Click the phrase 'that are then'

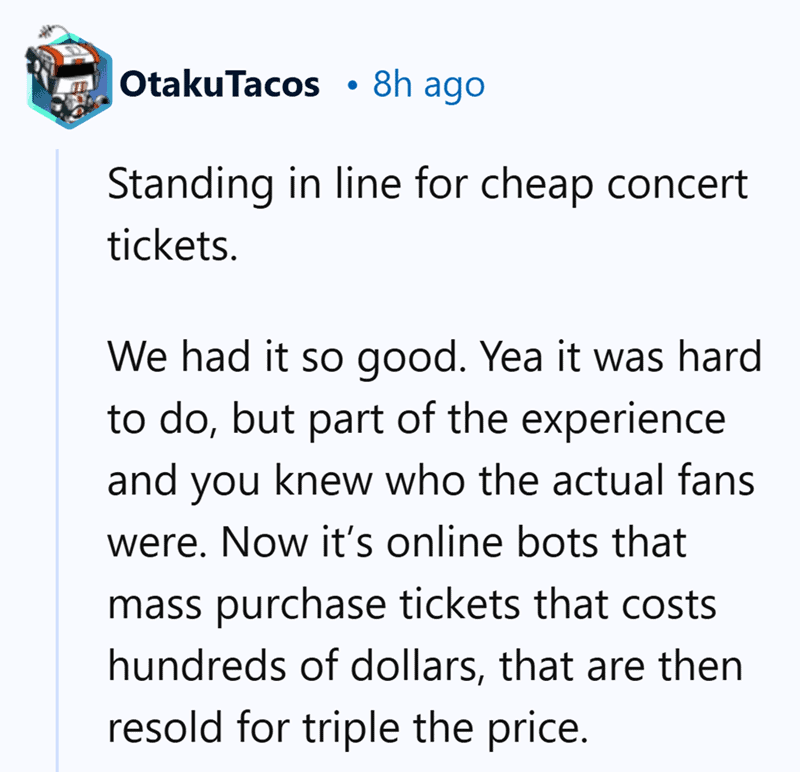[x=620, y=666]
